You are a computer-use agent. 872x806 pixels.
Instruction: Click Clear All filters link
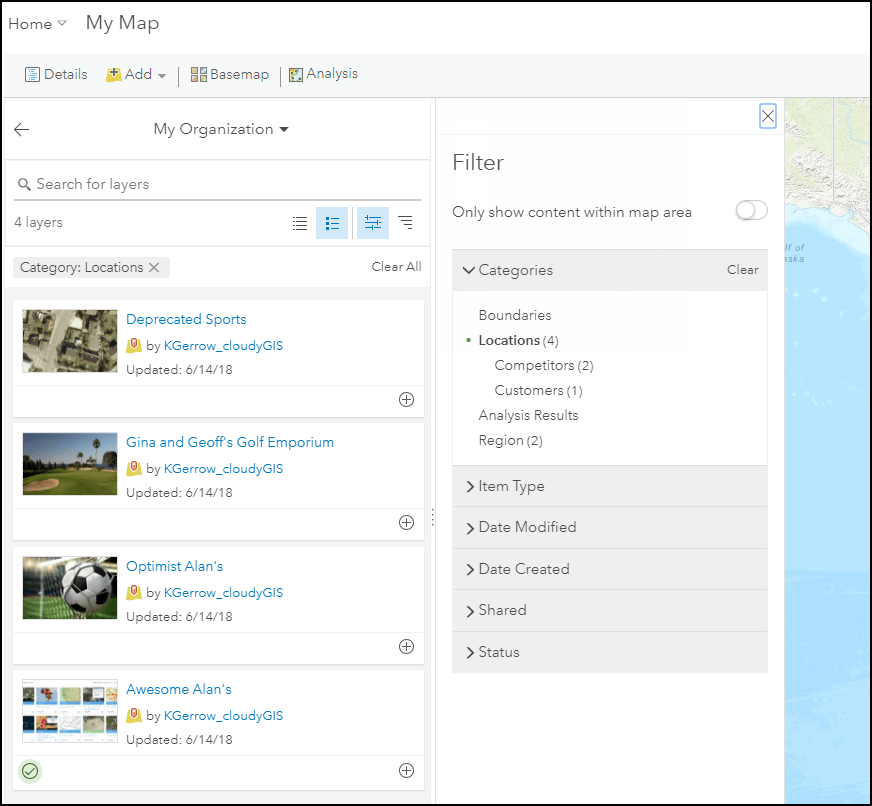396,267
